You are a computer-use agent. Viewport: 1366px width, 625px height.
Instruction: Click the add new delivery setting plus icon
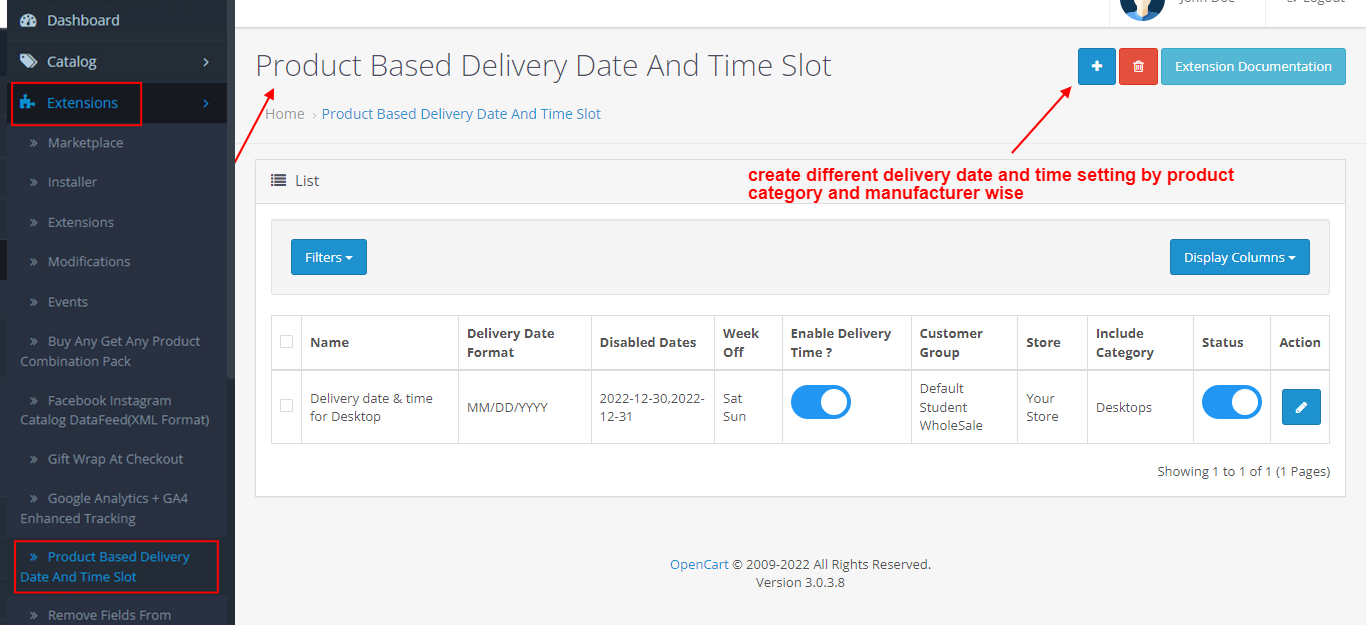tap(1096, 66)
